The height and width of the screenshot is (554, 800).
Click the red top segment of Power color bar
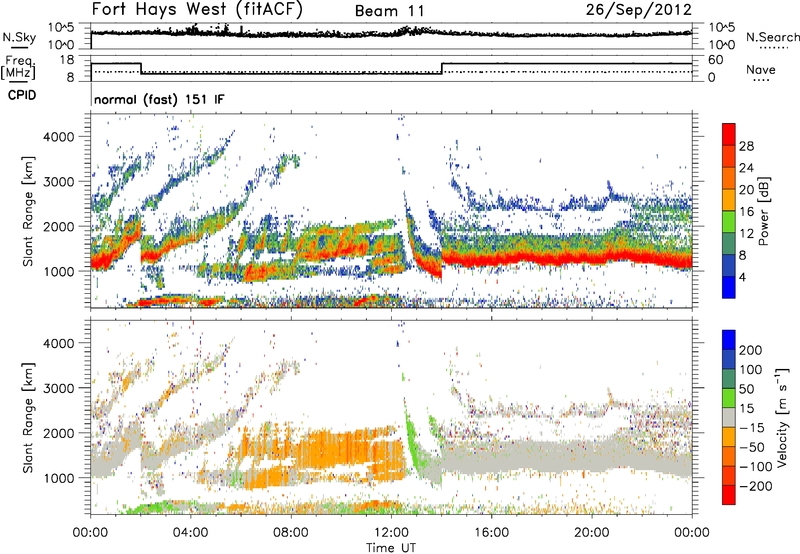(729, 134)
